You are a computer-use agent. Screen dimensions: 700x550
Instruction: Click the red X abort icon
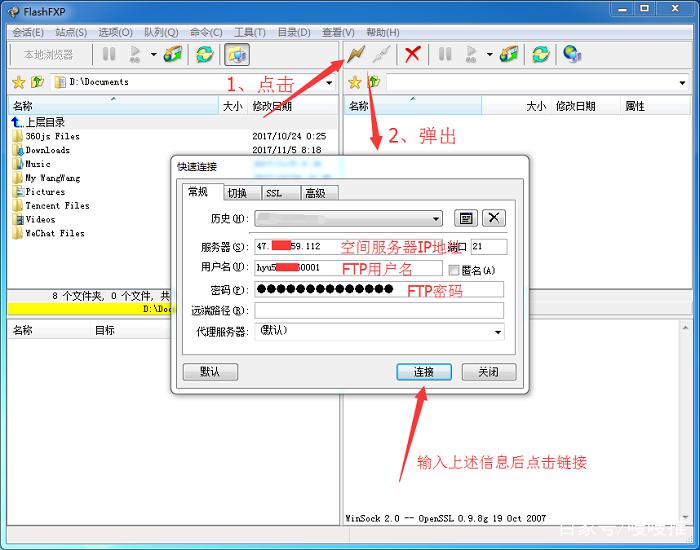(412, 54)
